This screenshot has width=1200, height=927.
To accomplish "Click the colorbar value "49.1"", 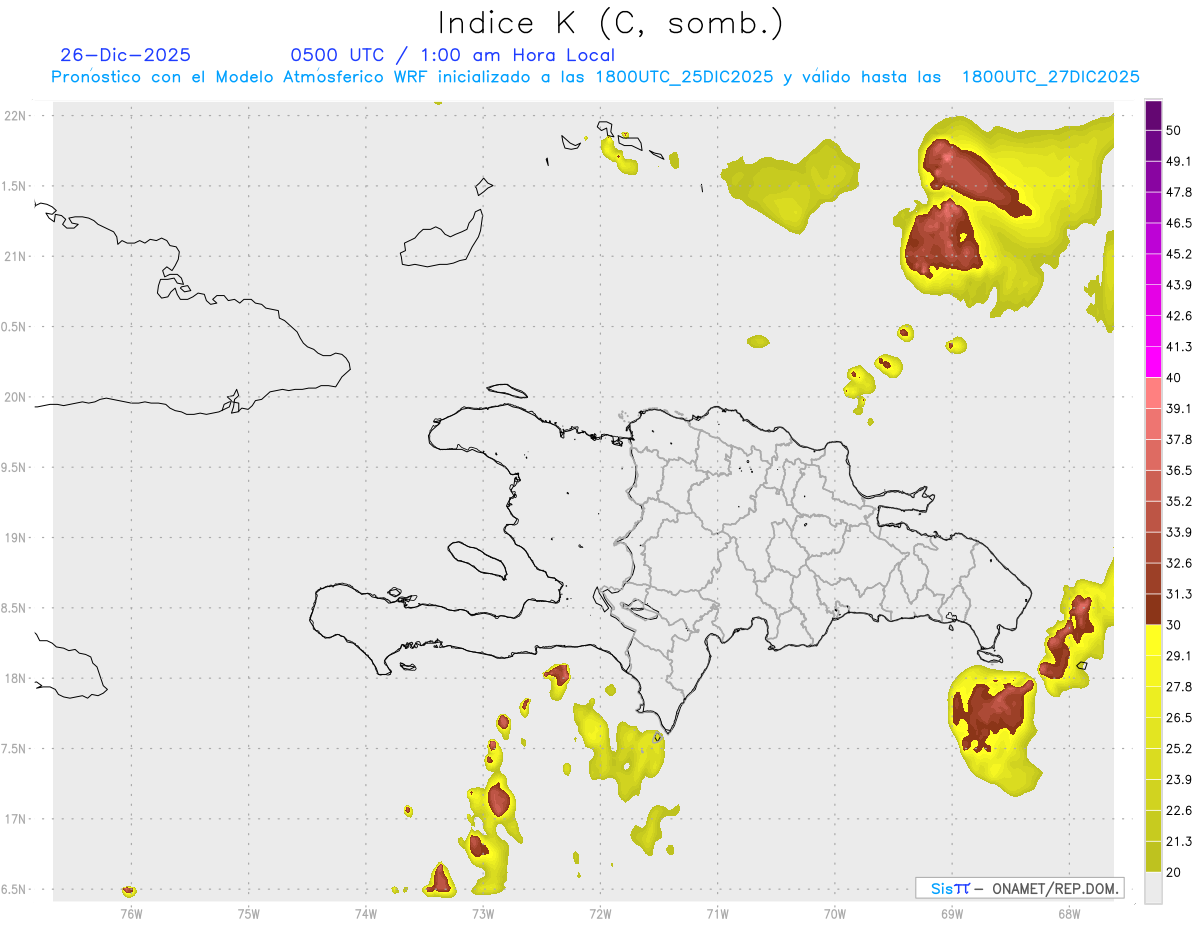I will coord(1180,161).
